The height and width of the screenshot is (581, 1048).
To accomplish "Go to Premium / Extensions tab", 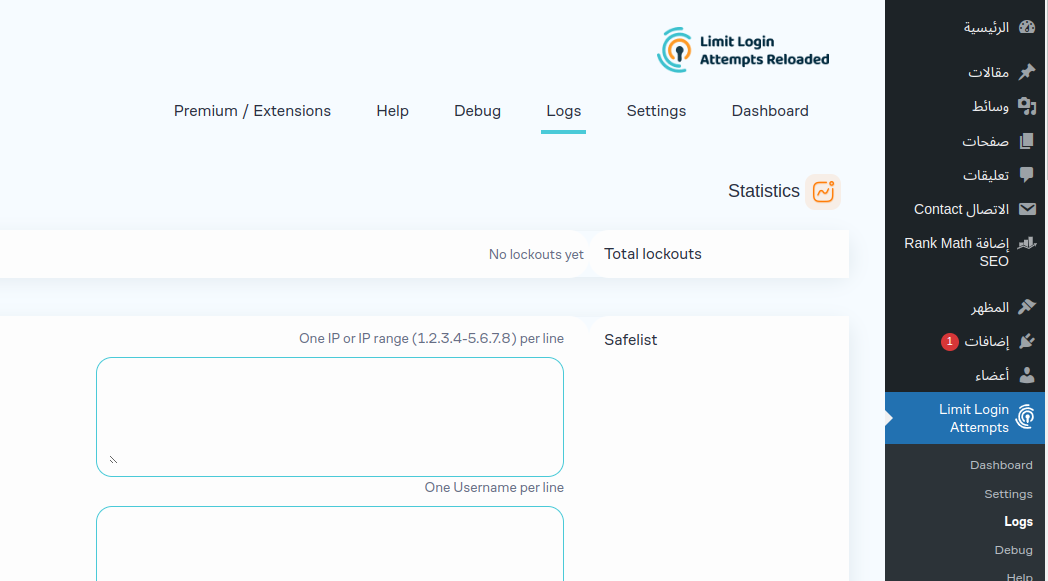I will coord(252,111).
